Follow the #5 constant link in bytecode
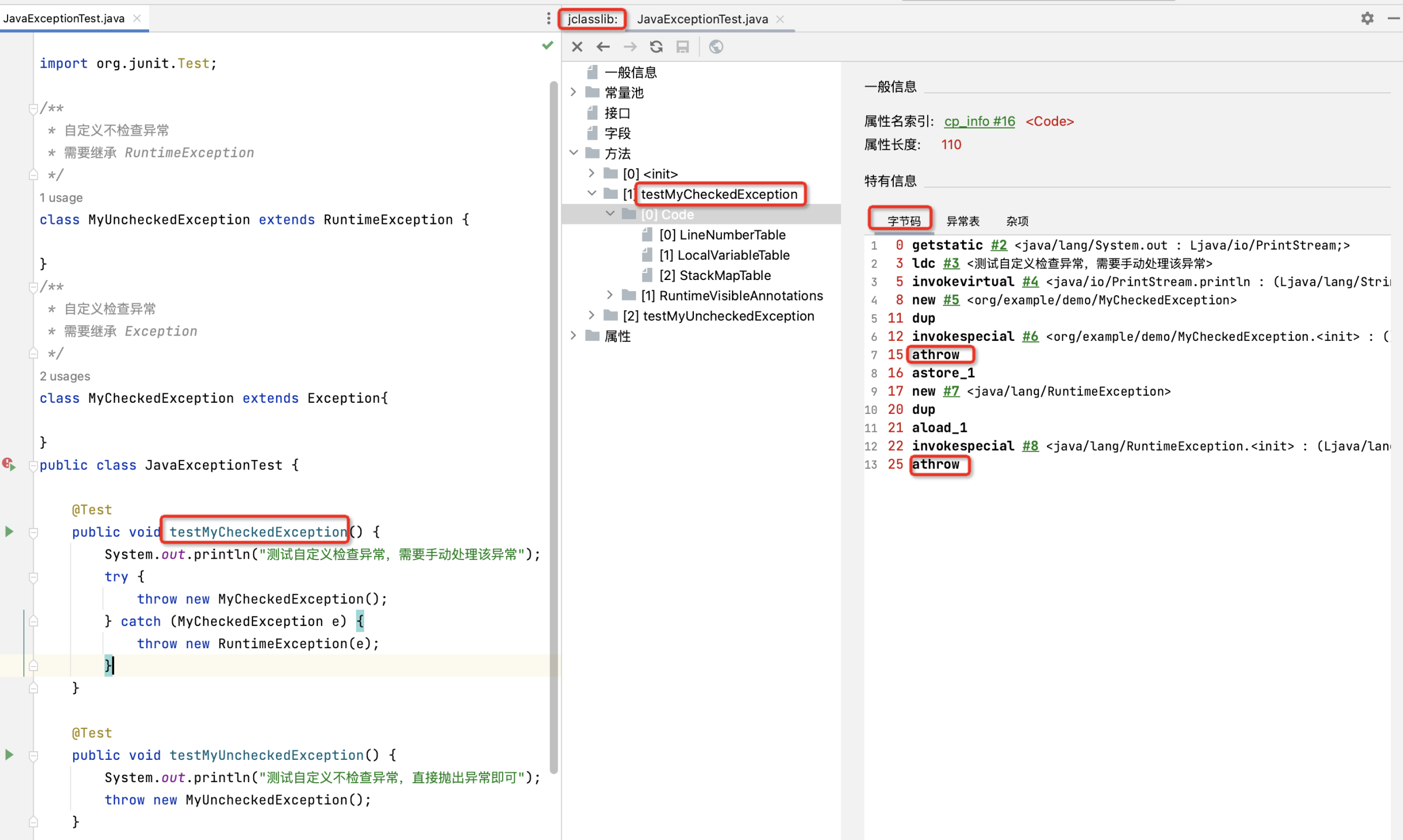The height and width of the screenshot is (840, 1403). 951,300
